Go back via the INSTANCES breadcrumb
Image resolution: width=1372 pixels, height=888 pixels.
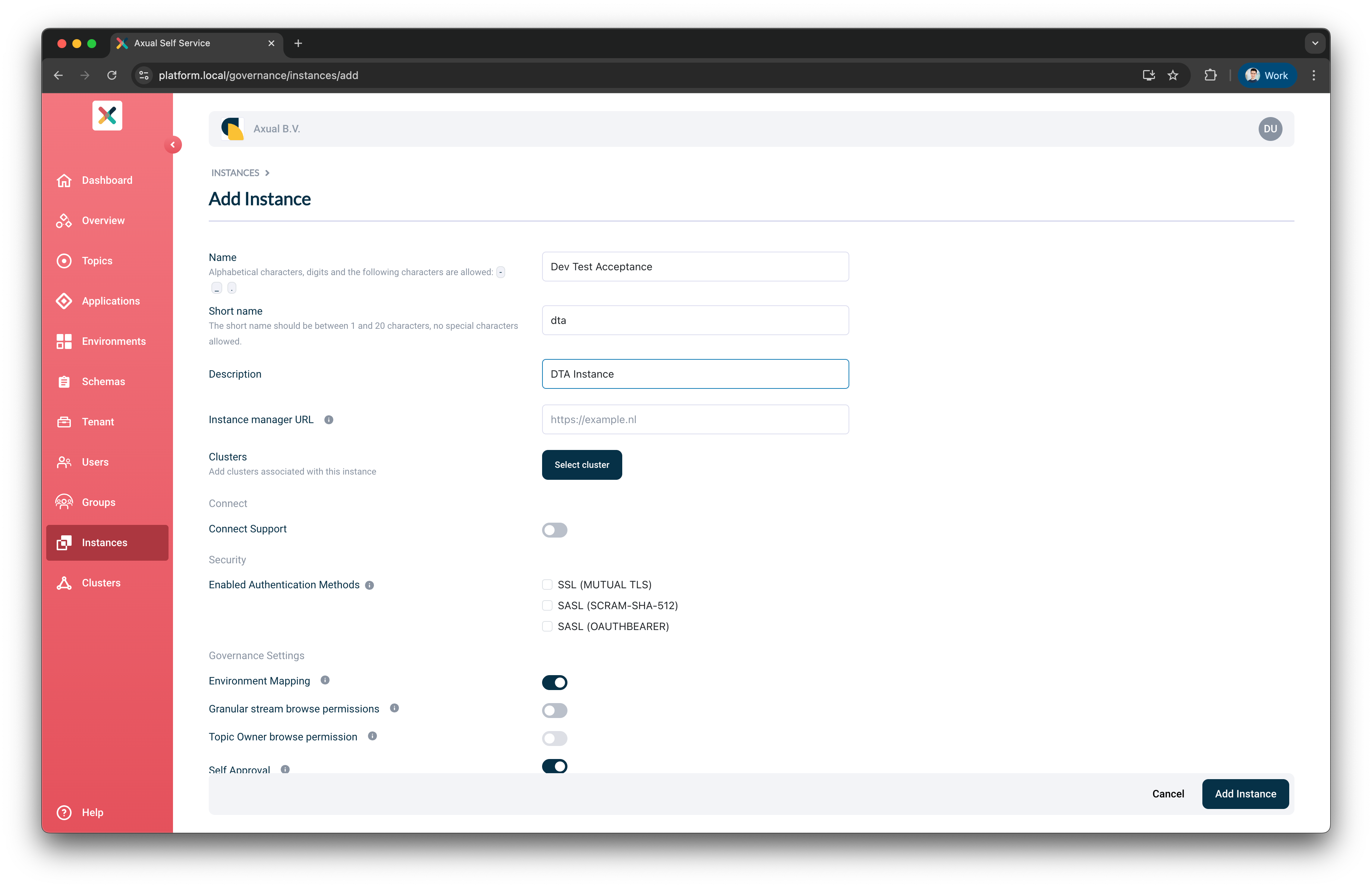235,172
